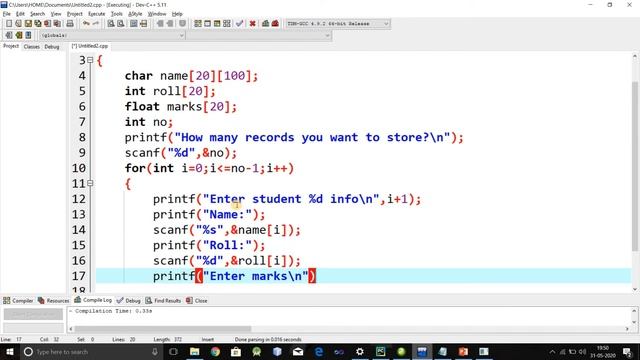Click the Open file toolbar icon
The image size is (640, 360).
(18, 24)
